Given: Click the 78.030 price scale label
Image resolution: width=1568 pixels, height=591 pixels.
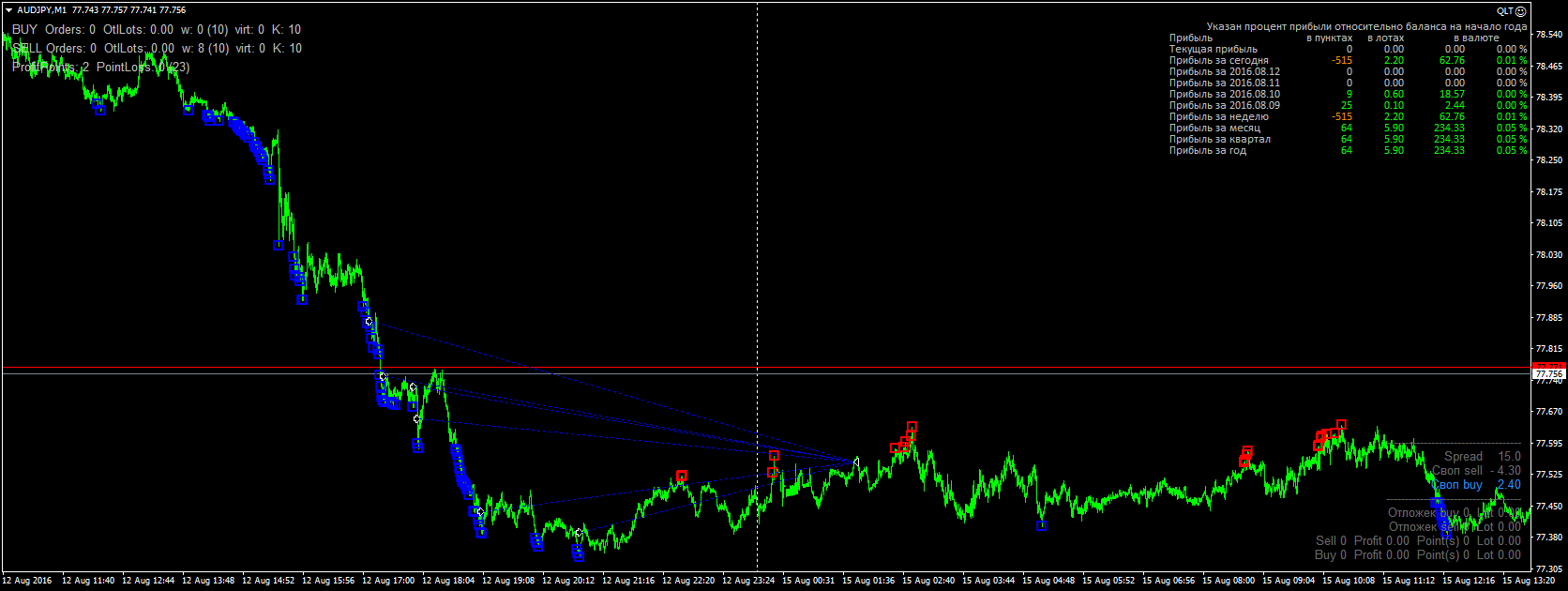Looking at the screenshot, I should [1548, 255].
